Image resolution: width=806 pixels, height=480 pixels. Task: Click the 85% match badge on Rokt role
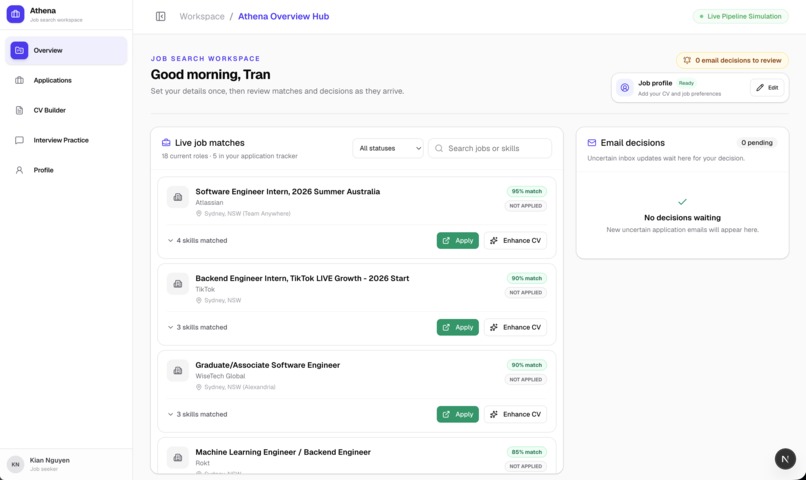(x=526, y=452)
